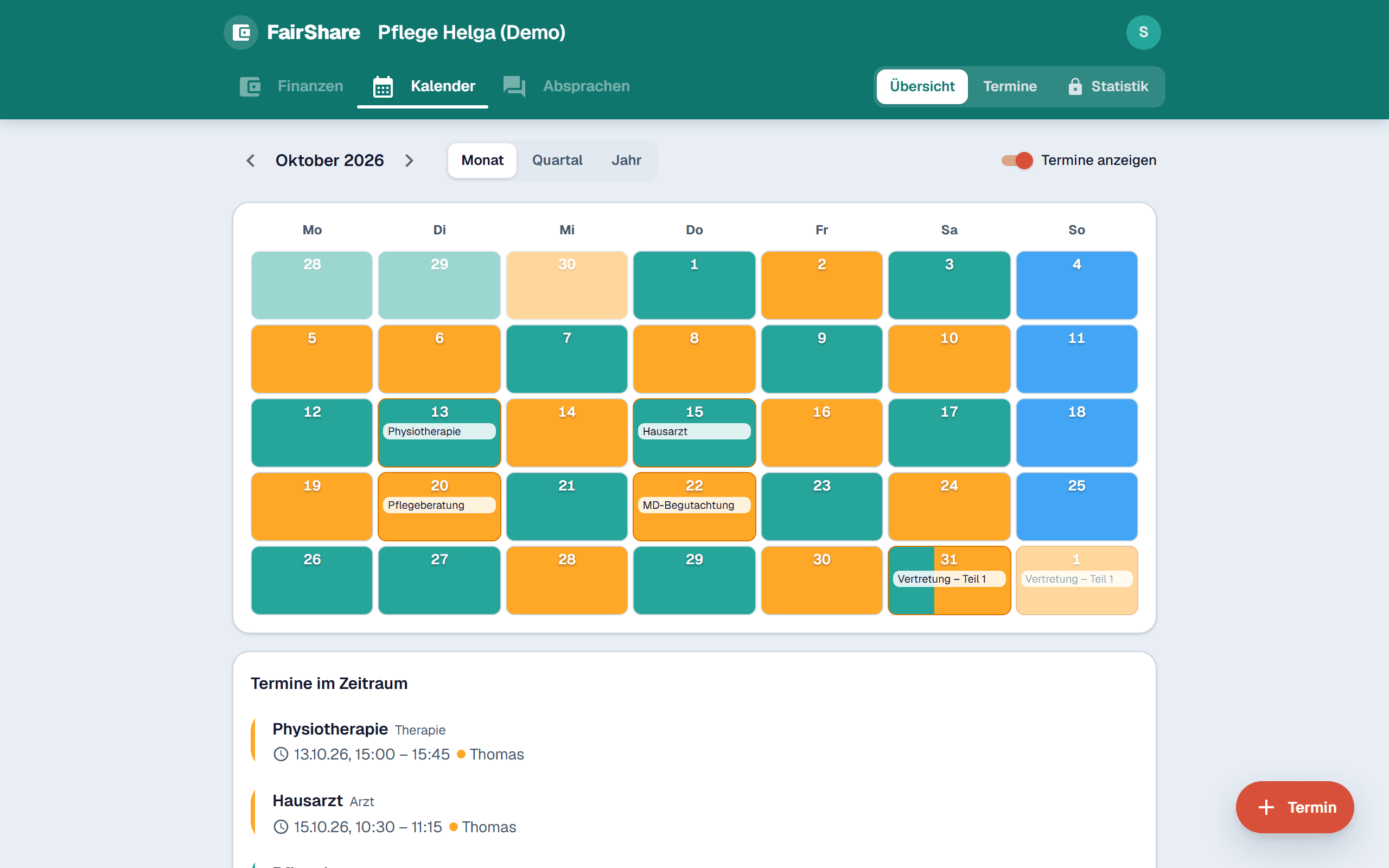Click the FairShare wallet logo icon
The width and height of the screenshot is (1389, 868).
(240, 32)
